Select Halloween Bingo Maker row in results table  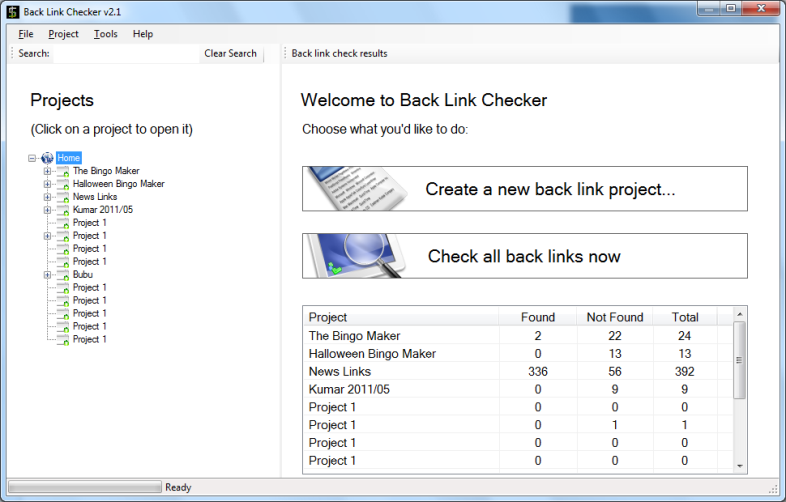pos(518,354)
